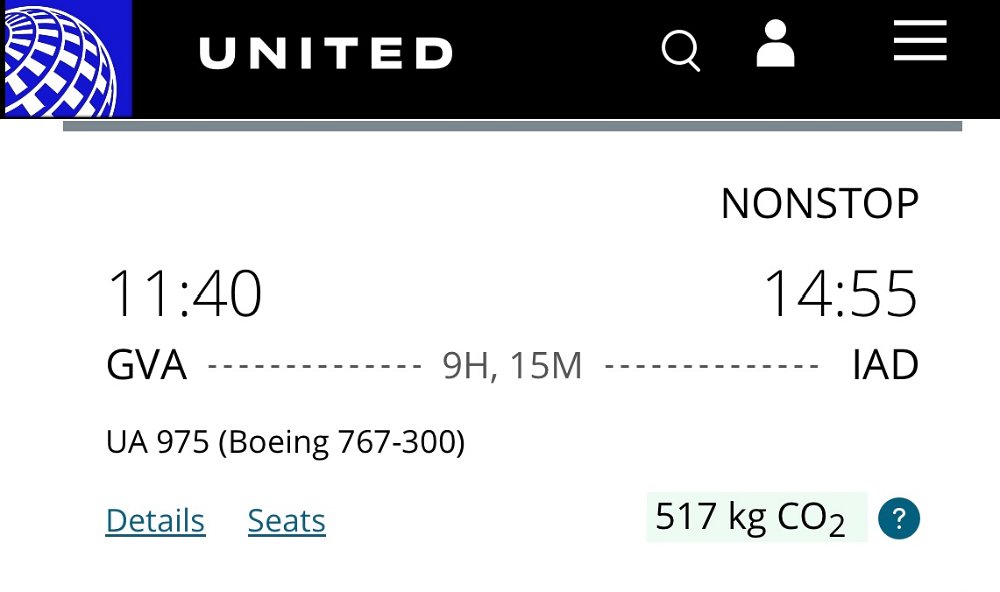Image resolution: width=1000 pixels, height=592 pixels.
Task: Open the Seats link
Action: point(286,521)
